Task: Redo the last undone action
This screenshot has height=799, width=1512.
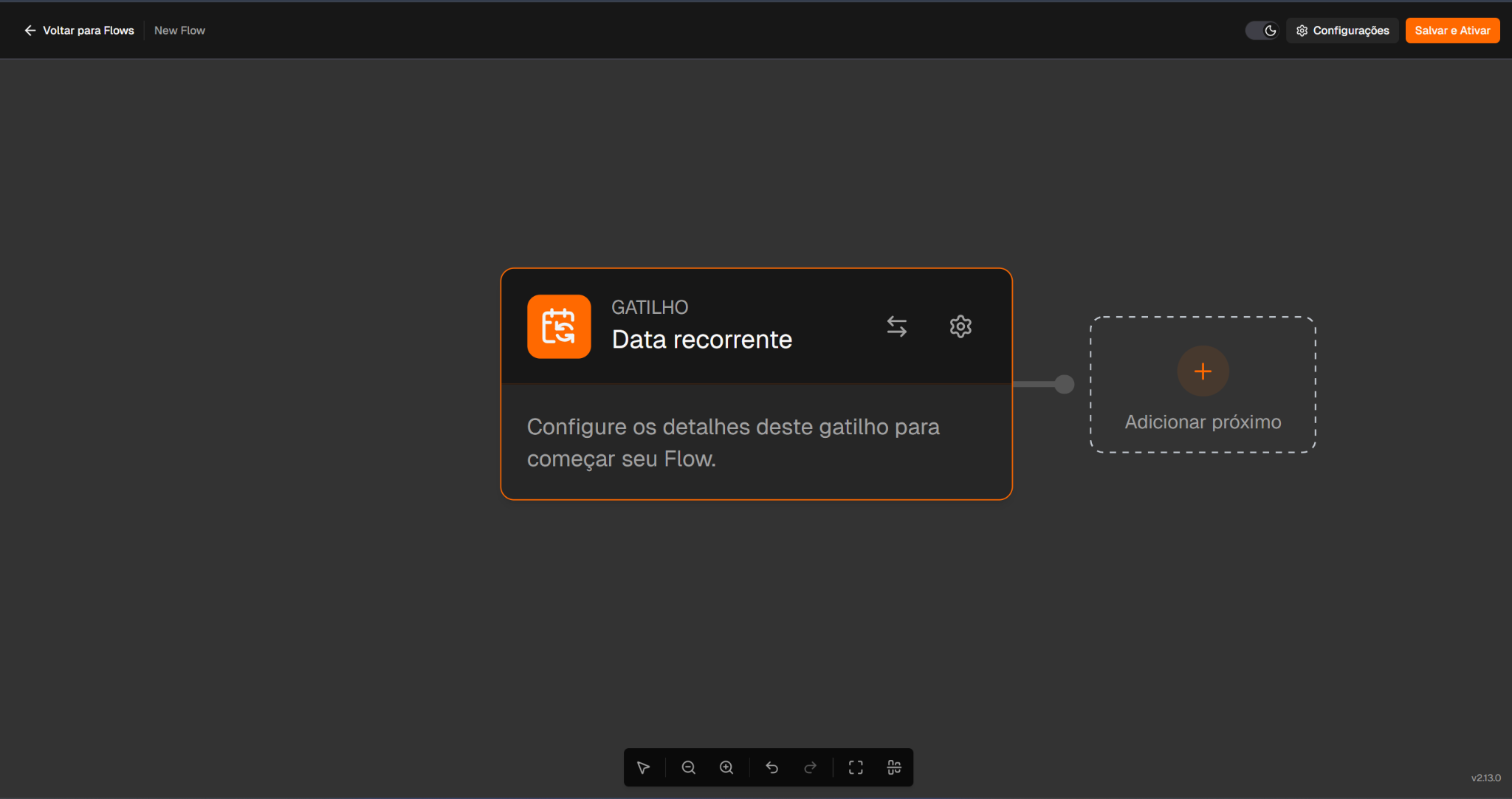Action: coord(810,768)
